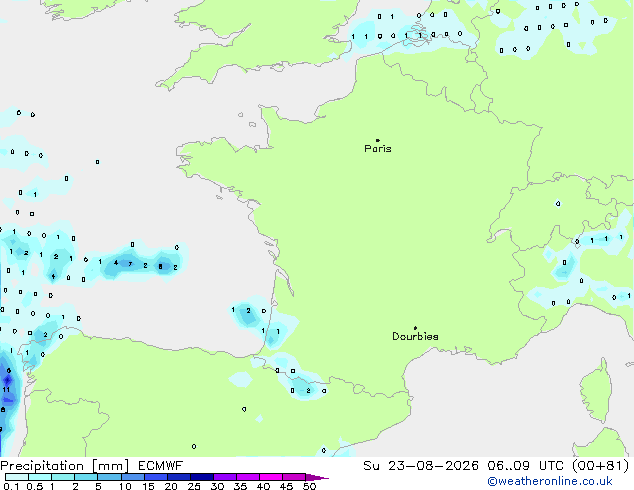The width and height of the screenshot is (634, 490).
Task: Click the legend label 0.1
Action: 12,486
